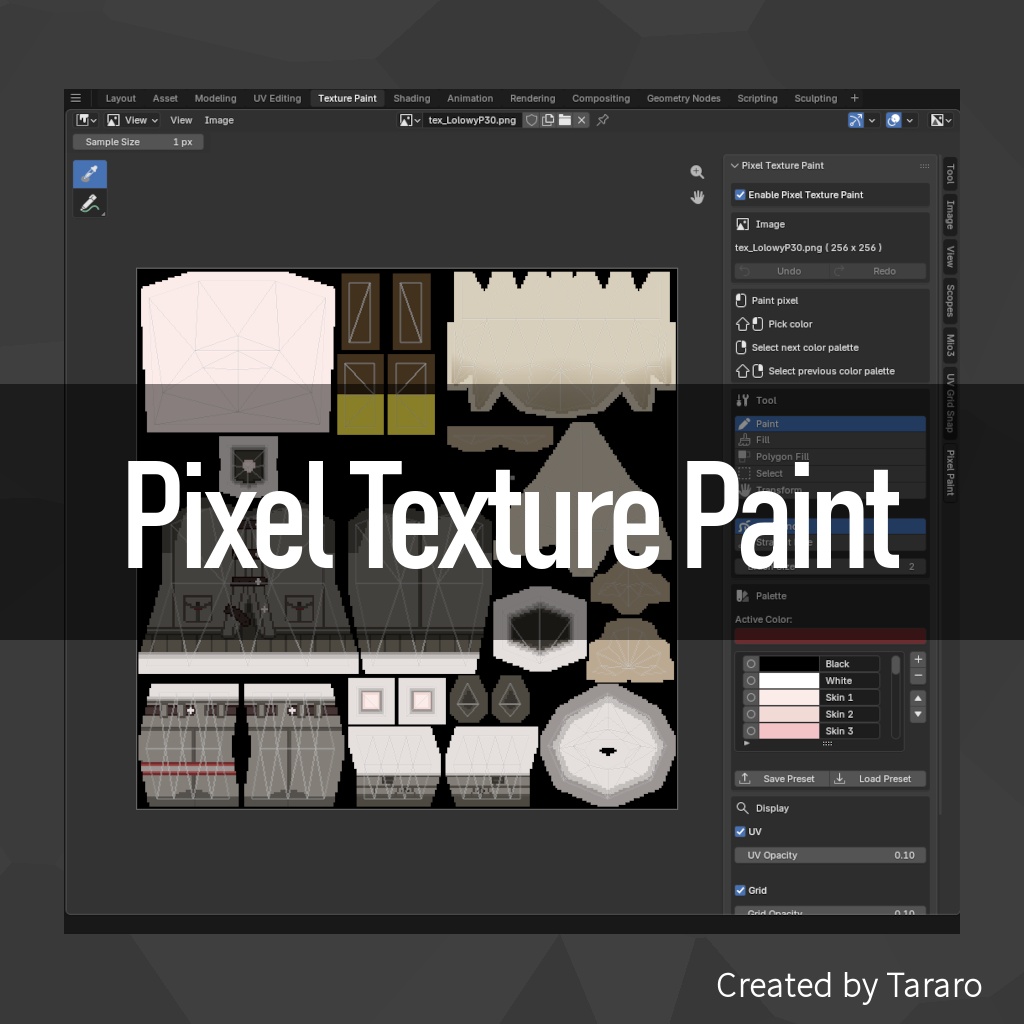Open the Image menu
This screenshot has height=1024, width=1024.
pyautogui.click(x=219, y=120)
